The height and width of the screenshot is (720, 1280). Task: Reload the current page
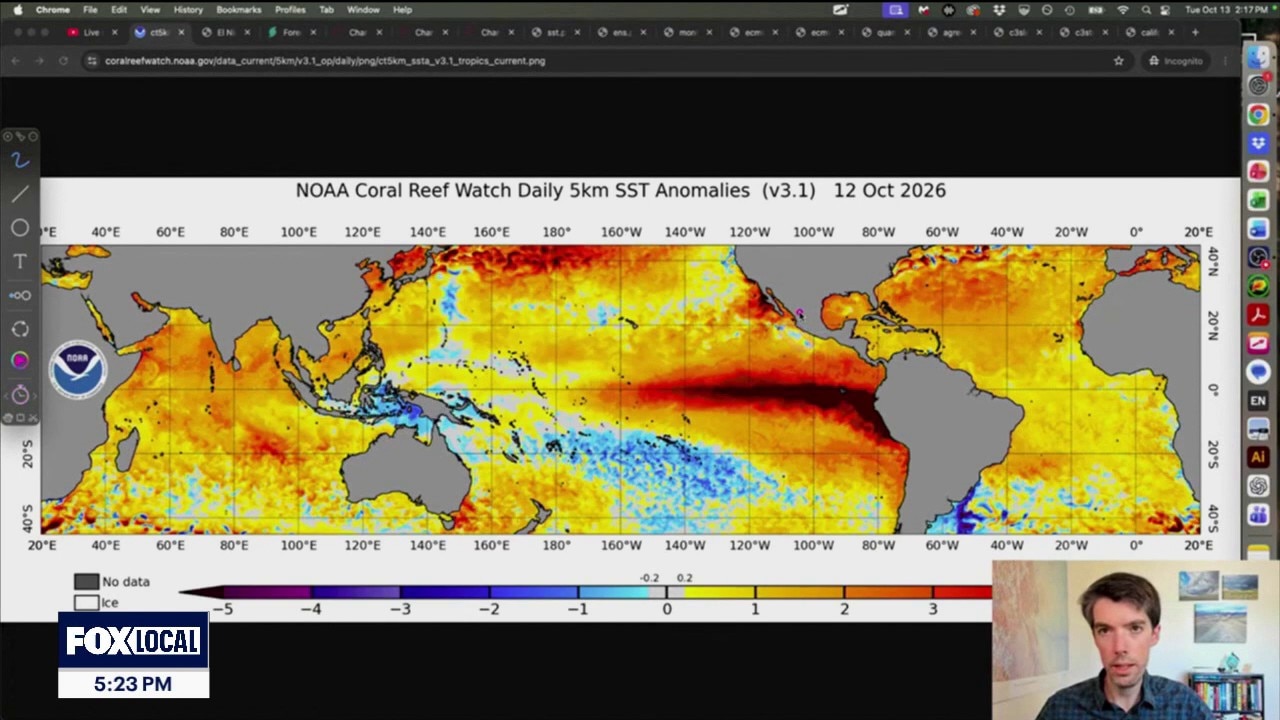click(63, 61)
